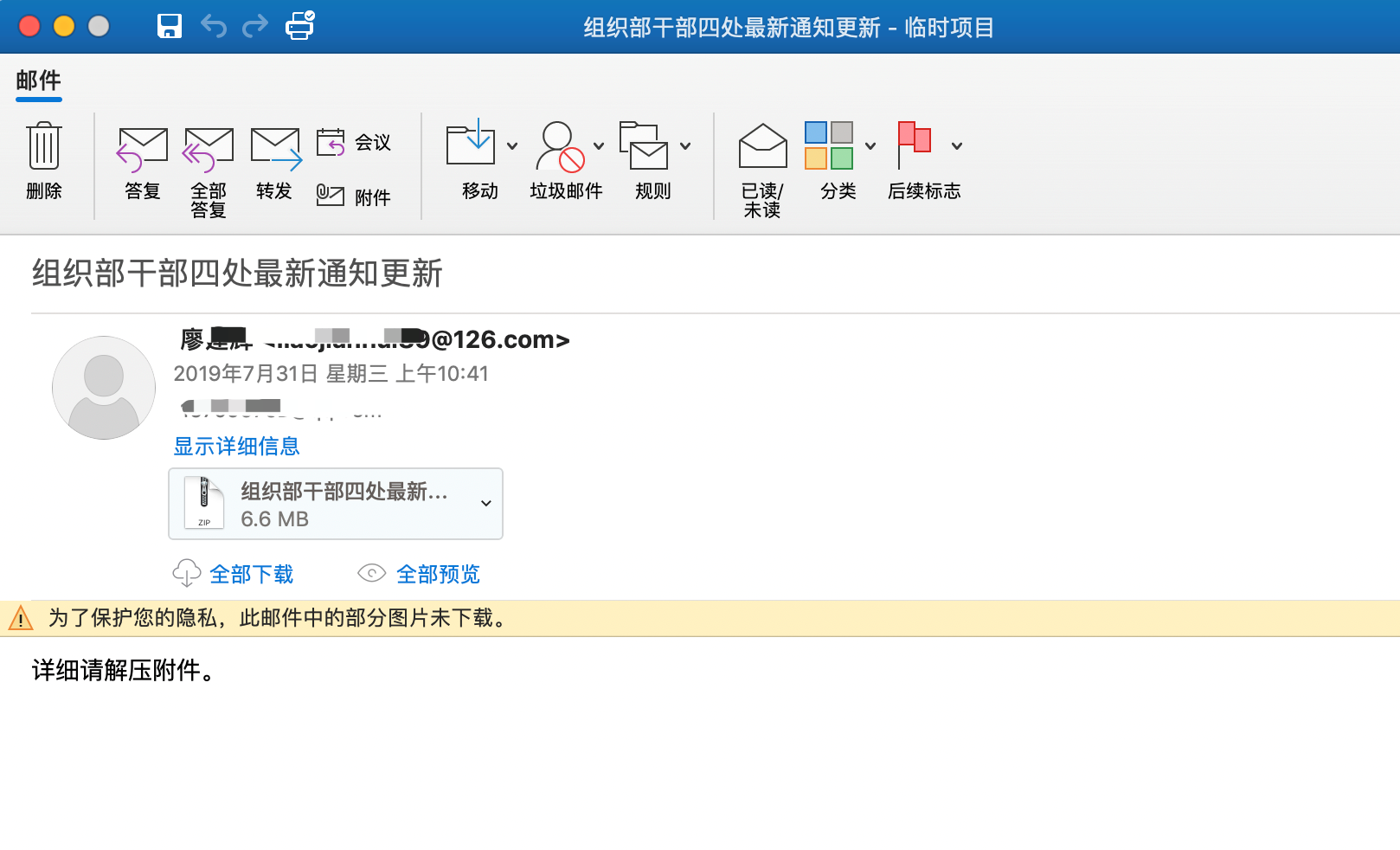The width and height of the screenshot is (1400, 850).
Task: Expand the 分类 dropdown arrow
Action: pyautogui.click(x=870, y=146)
